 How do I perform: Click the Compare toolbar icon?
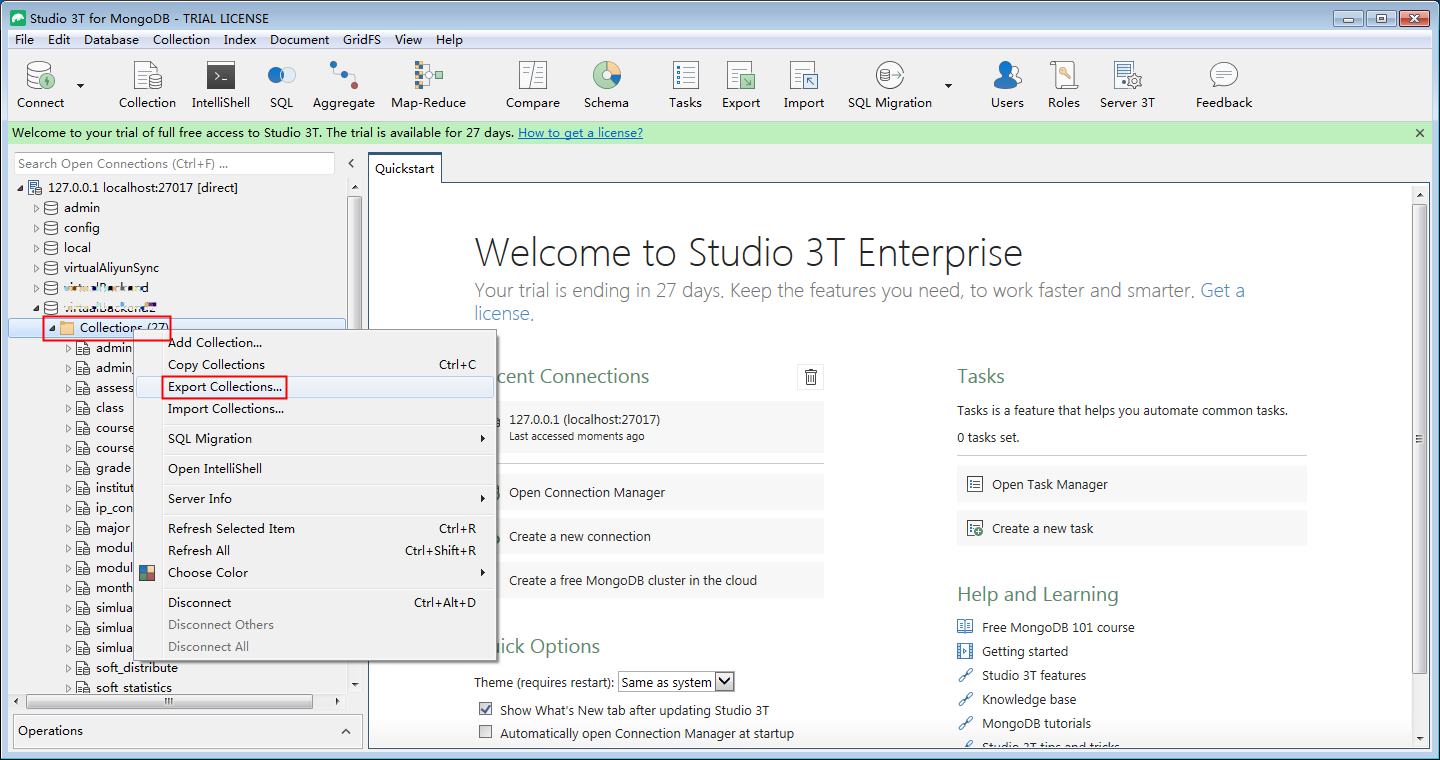coord(533,76)
